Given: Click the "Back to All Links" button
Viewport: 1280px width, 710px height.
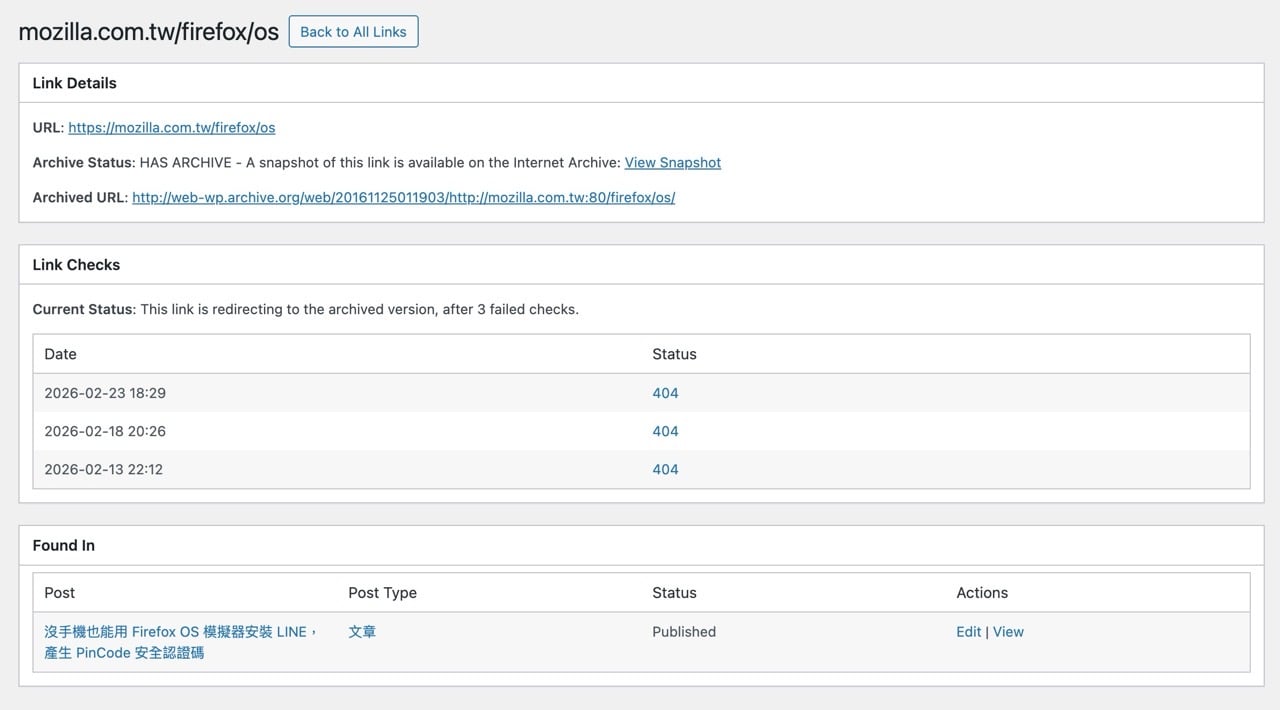Looking at the screenshot, I should tap(353, 31).
